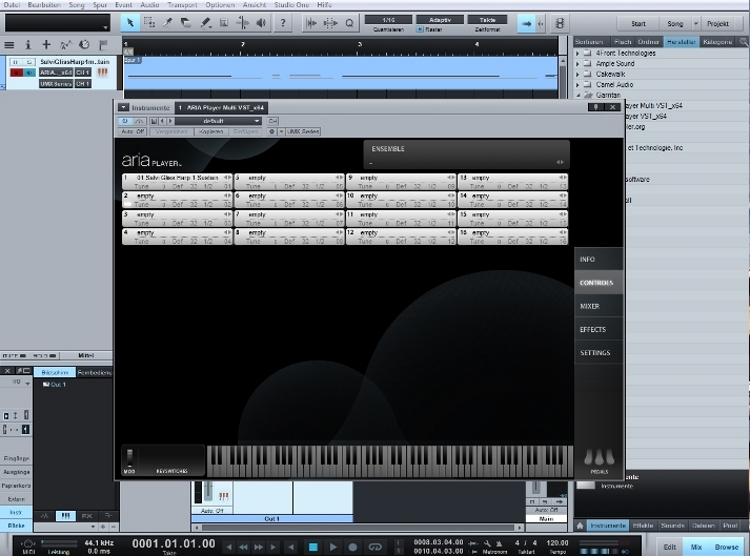
Task: Click the horizontal scrollbar in mixer area
Action: [x=359, y=527]
